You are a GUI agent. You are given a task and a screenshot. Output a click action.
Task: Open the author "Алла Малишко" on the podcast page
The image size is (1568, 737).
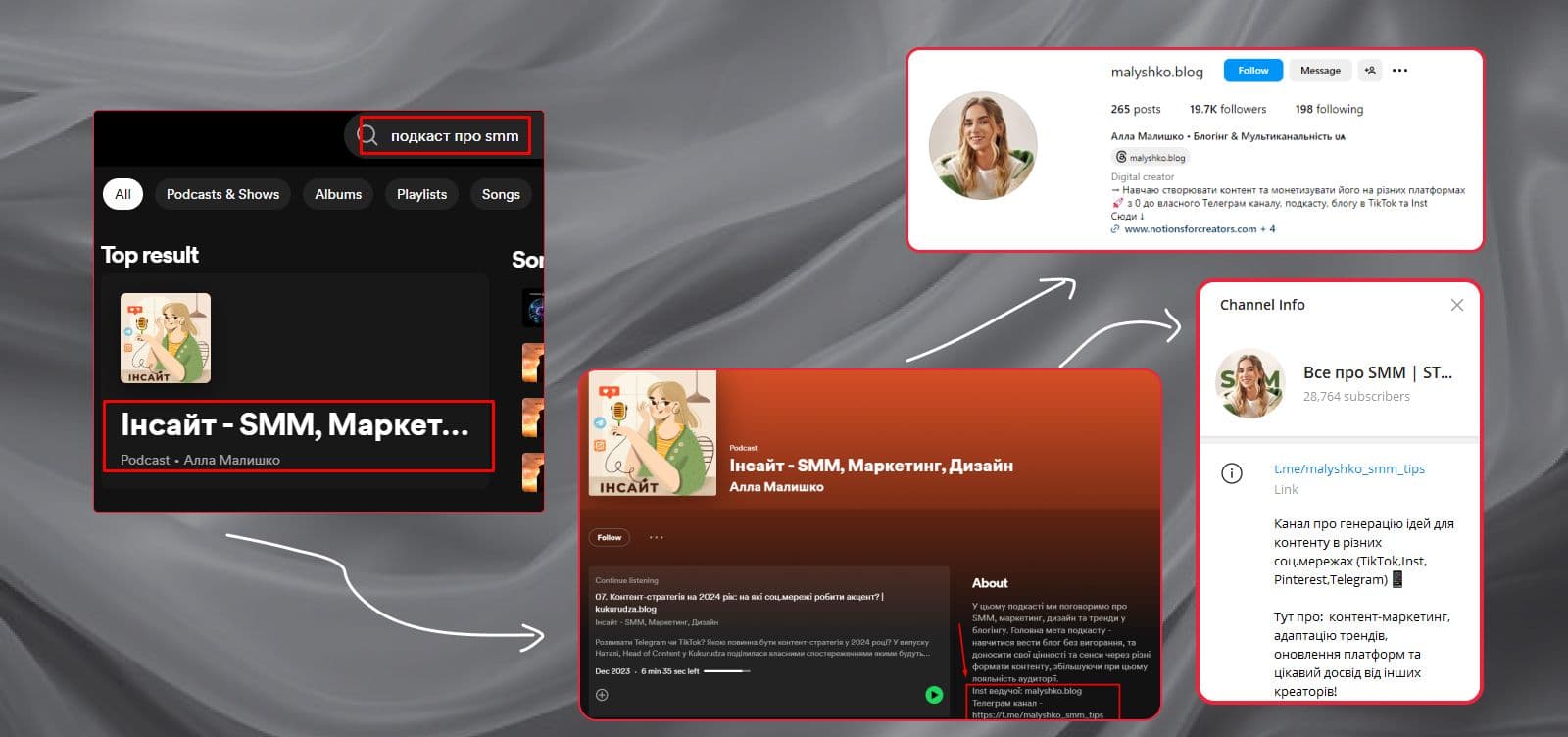click(x=776, y=487)
